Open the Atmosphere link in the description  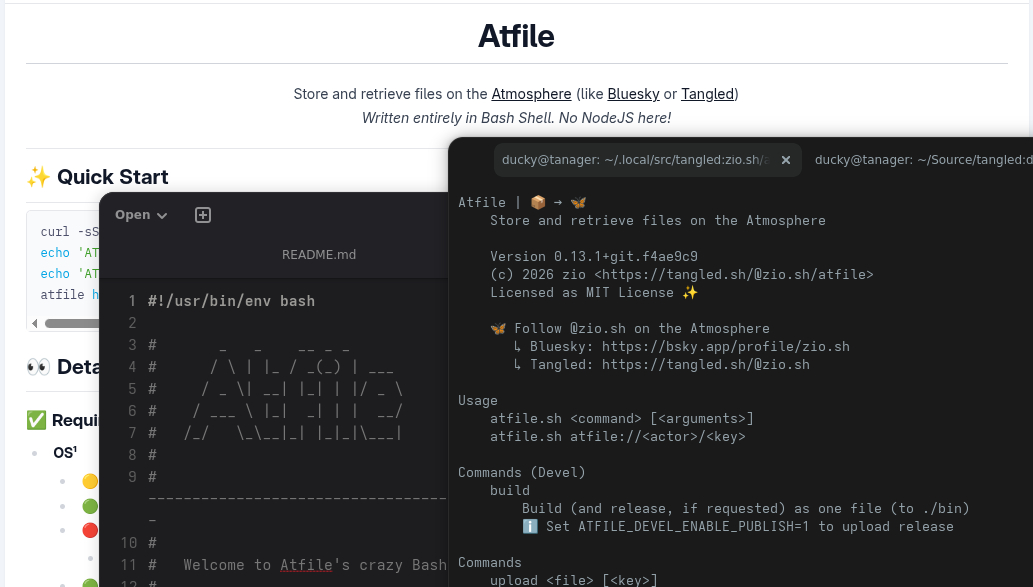531,94
